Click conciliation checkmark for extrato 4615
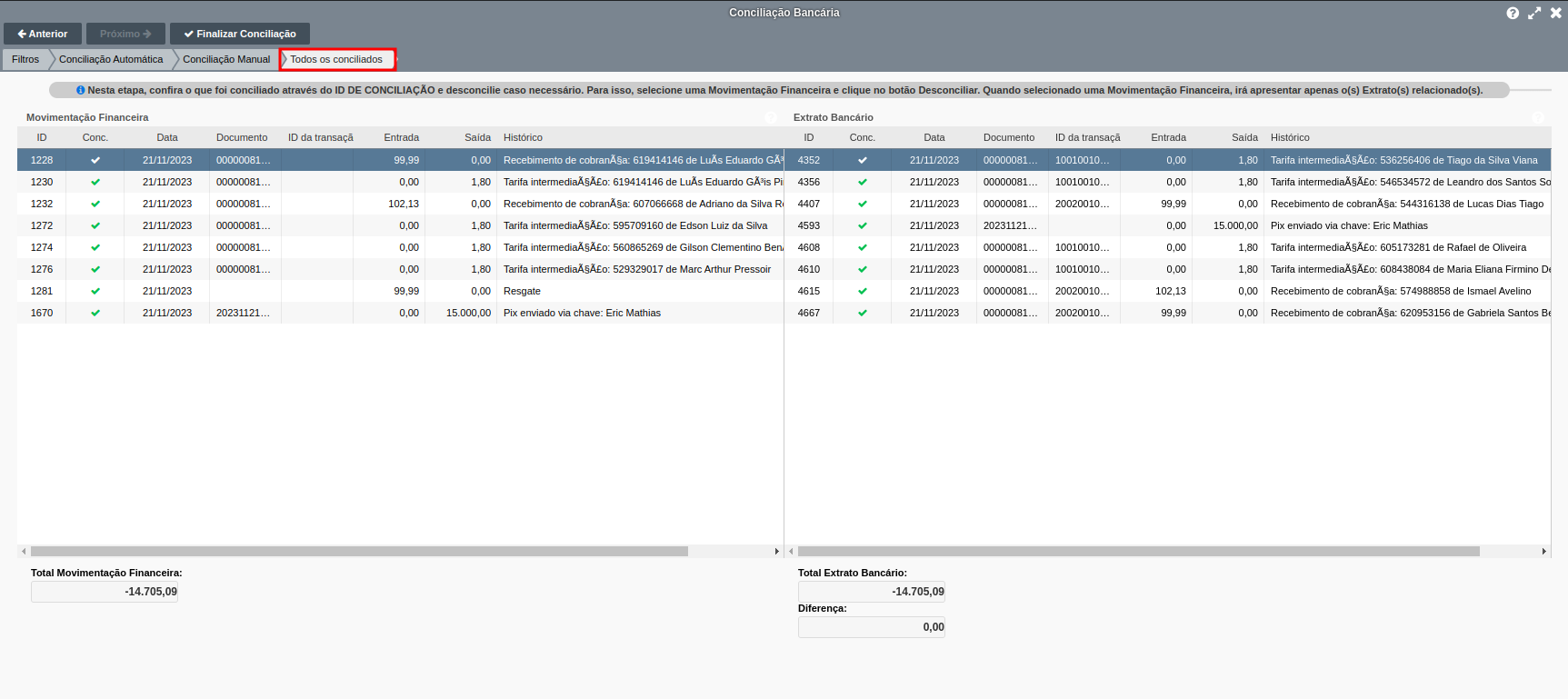Screen dimensions: 1568x699 pos(863,291)
